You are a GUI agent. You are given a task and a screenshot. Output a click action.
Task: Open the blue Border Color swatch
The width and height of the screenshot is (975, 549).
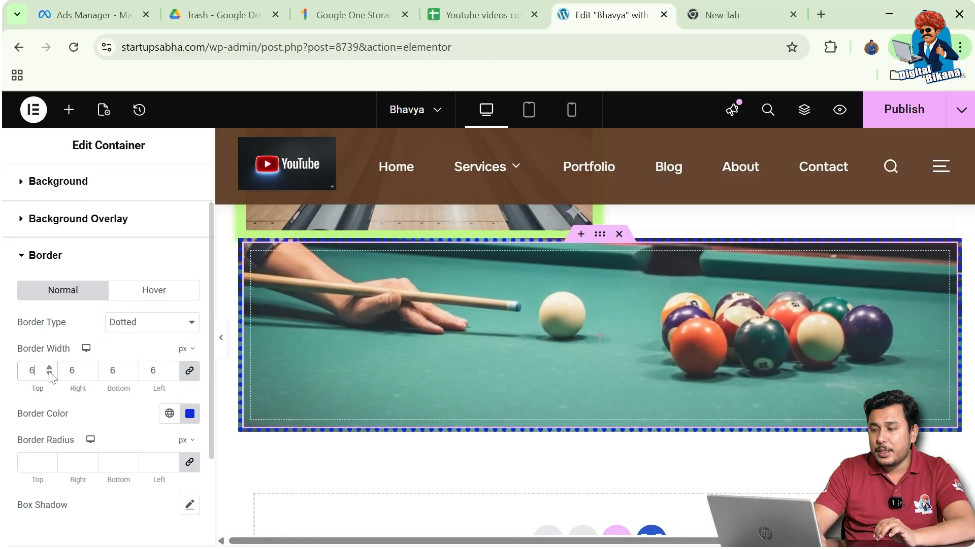(x=189, y=413)
